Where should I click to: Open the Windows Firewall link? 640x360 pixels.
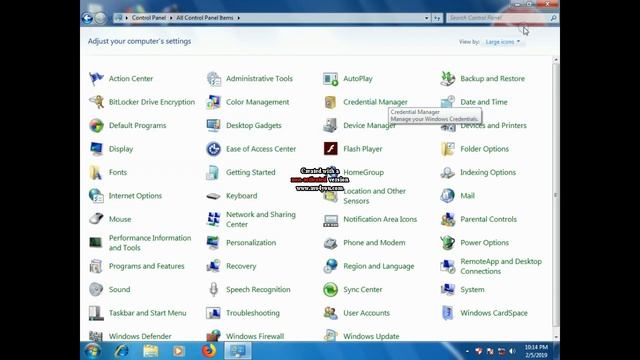255,336
